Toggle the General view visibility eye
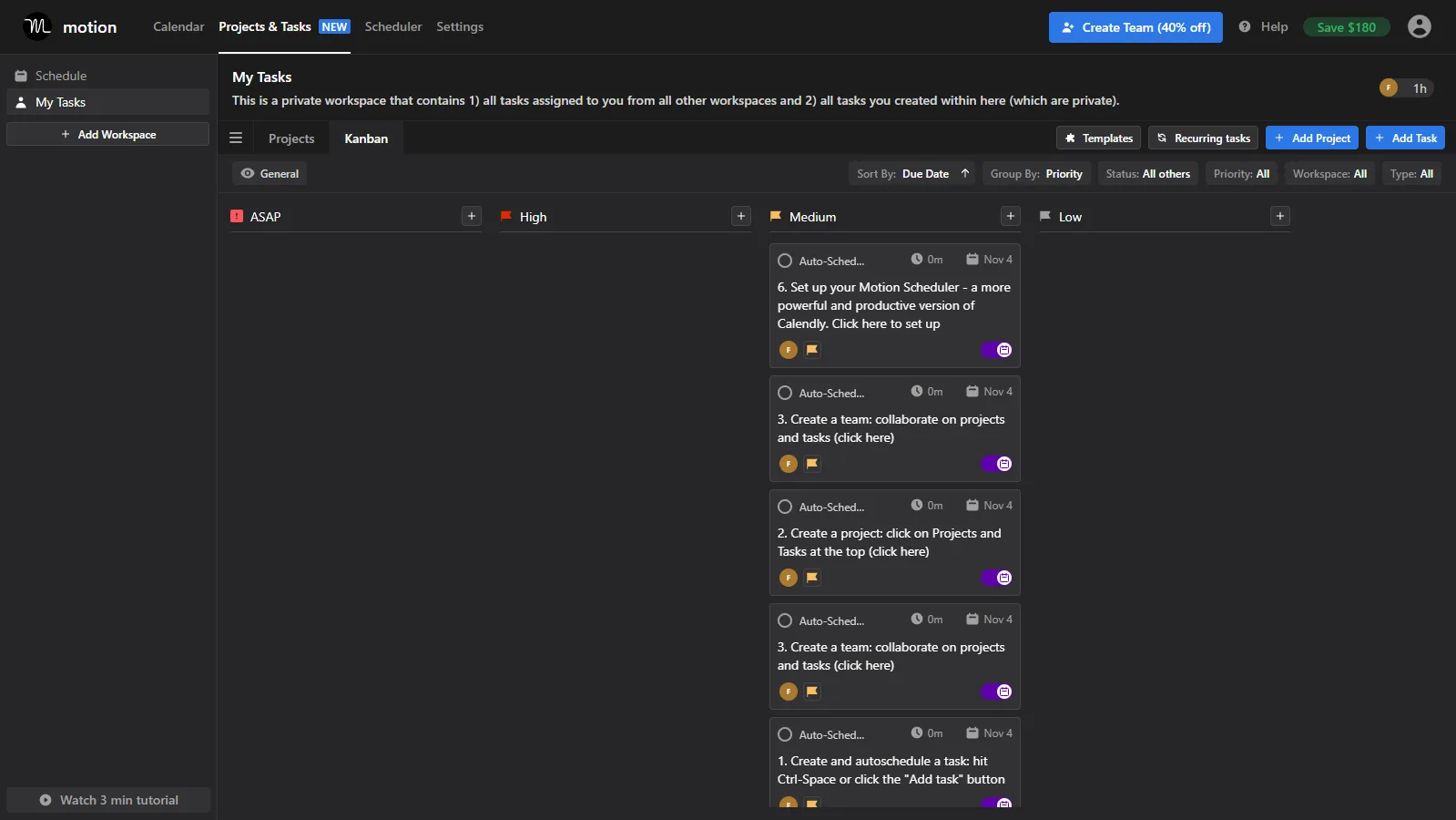 tap(247, 173)
